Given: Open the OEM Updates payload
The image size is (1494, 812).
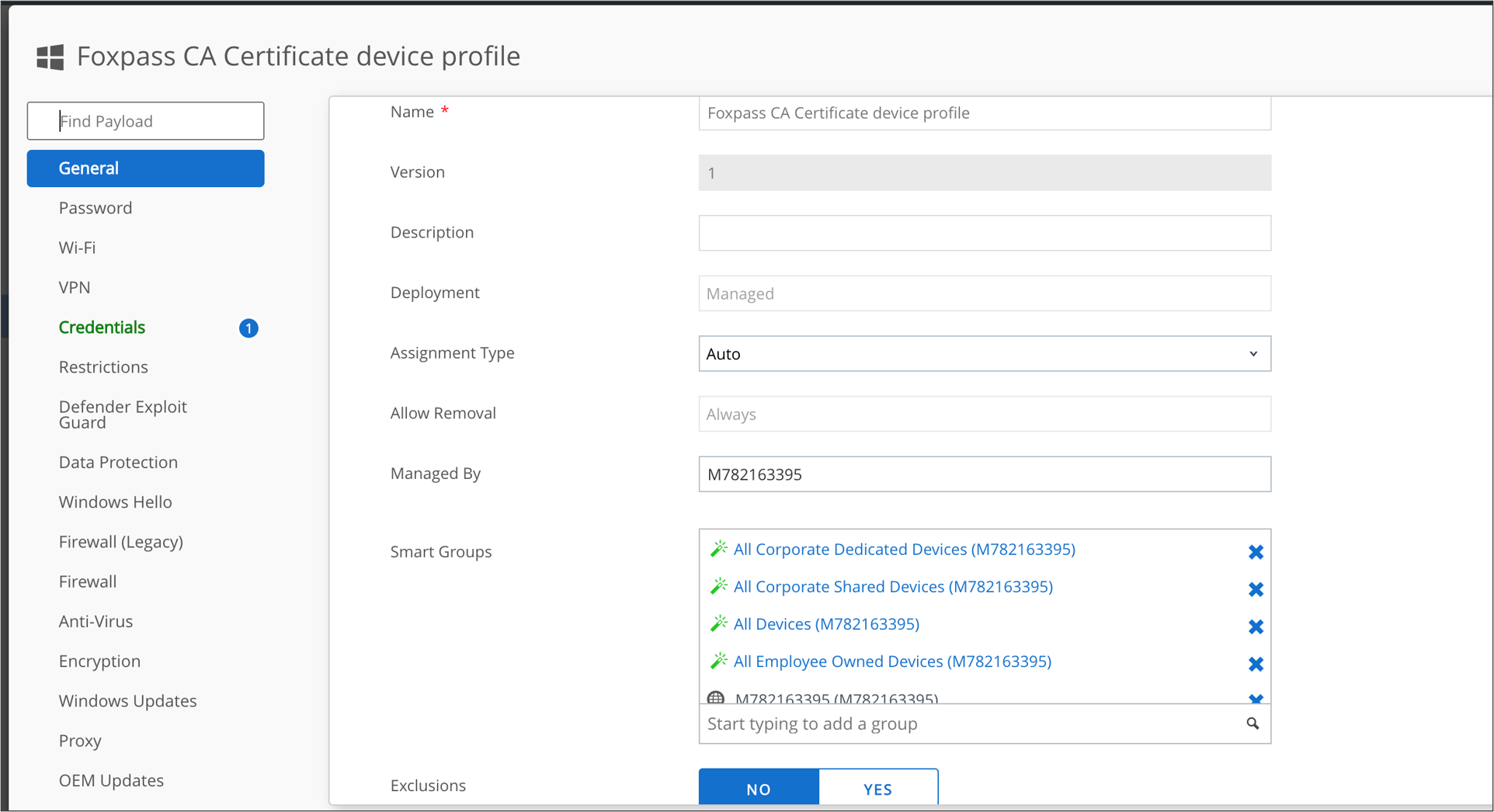Looking at the screenshot, I should tap(111, 780).
